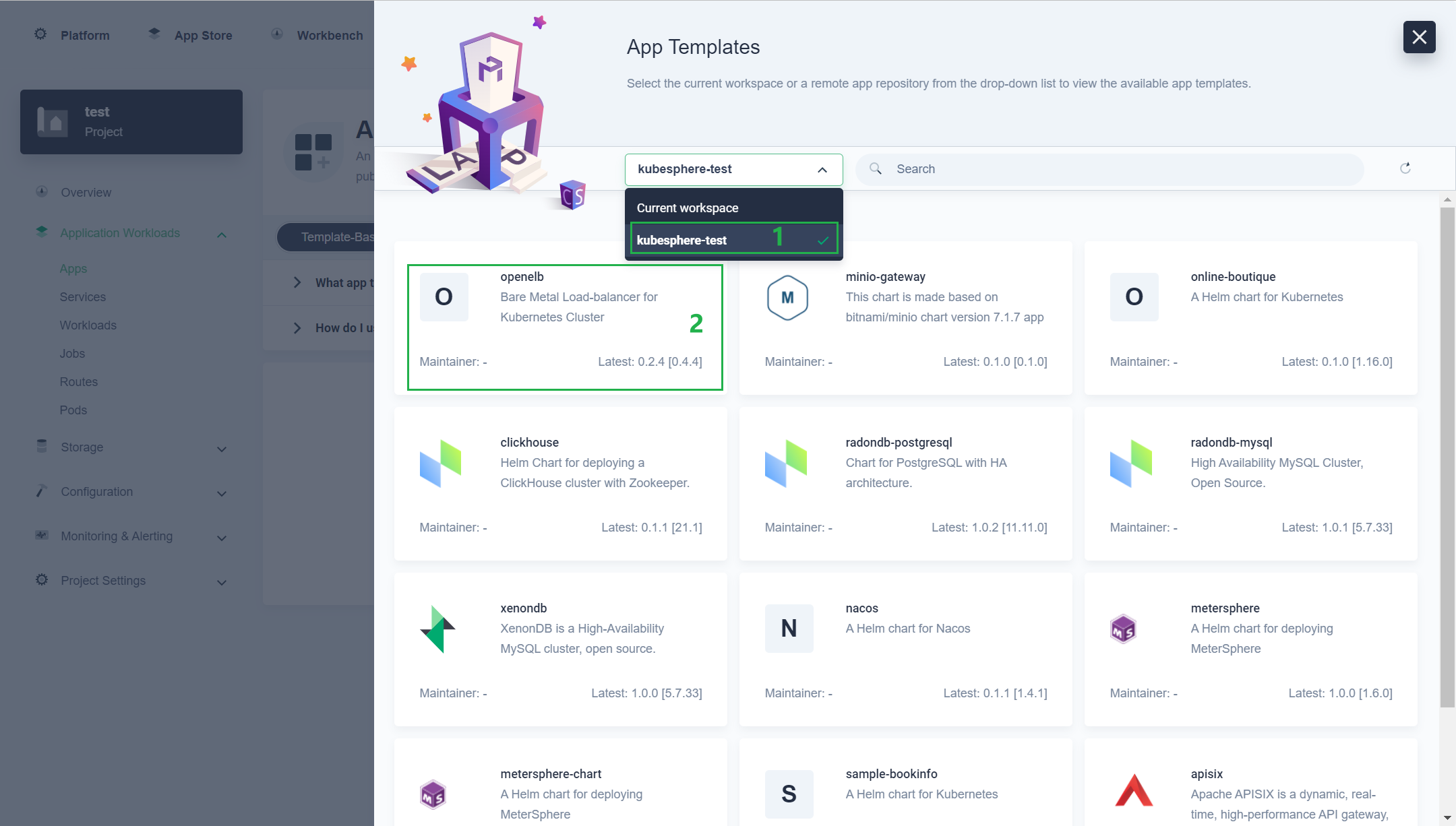This screenshot has height=826, width=1456.
Task: Open the radondb-mysql template title
Action: (x=1231, y=443)
